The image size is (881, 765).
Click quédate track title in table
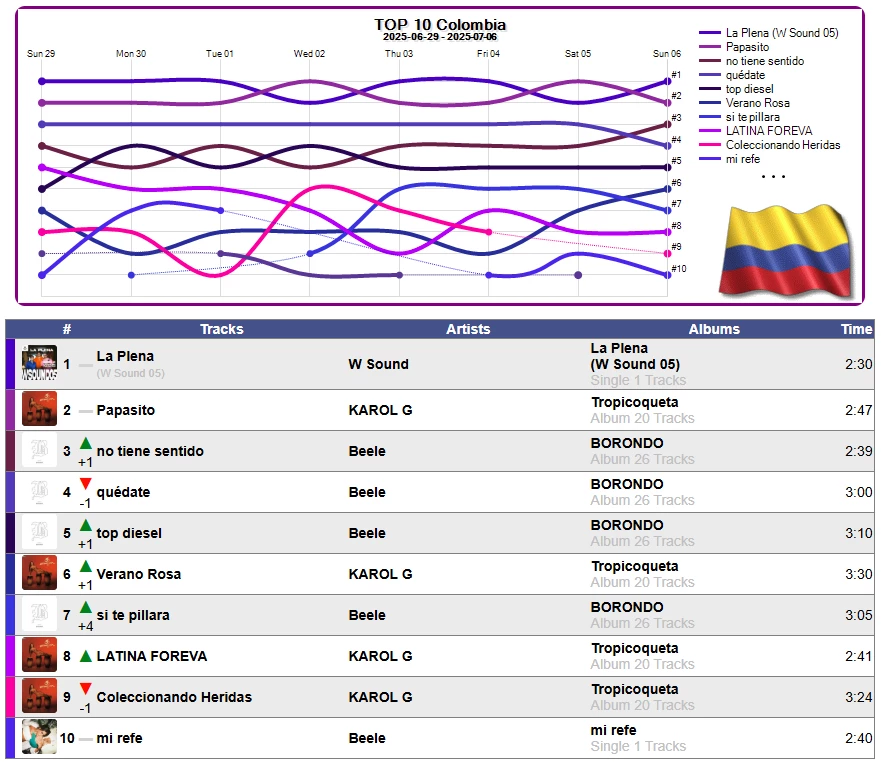click(124, 492)
